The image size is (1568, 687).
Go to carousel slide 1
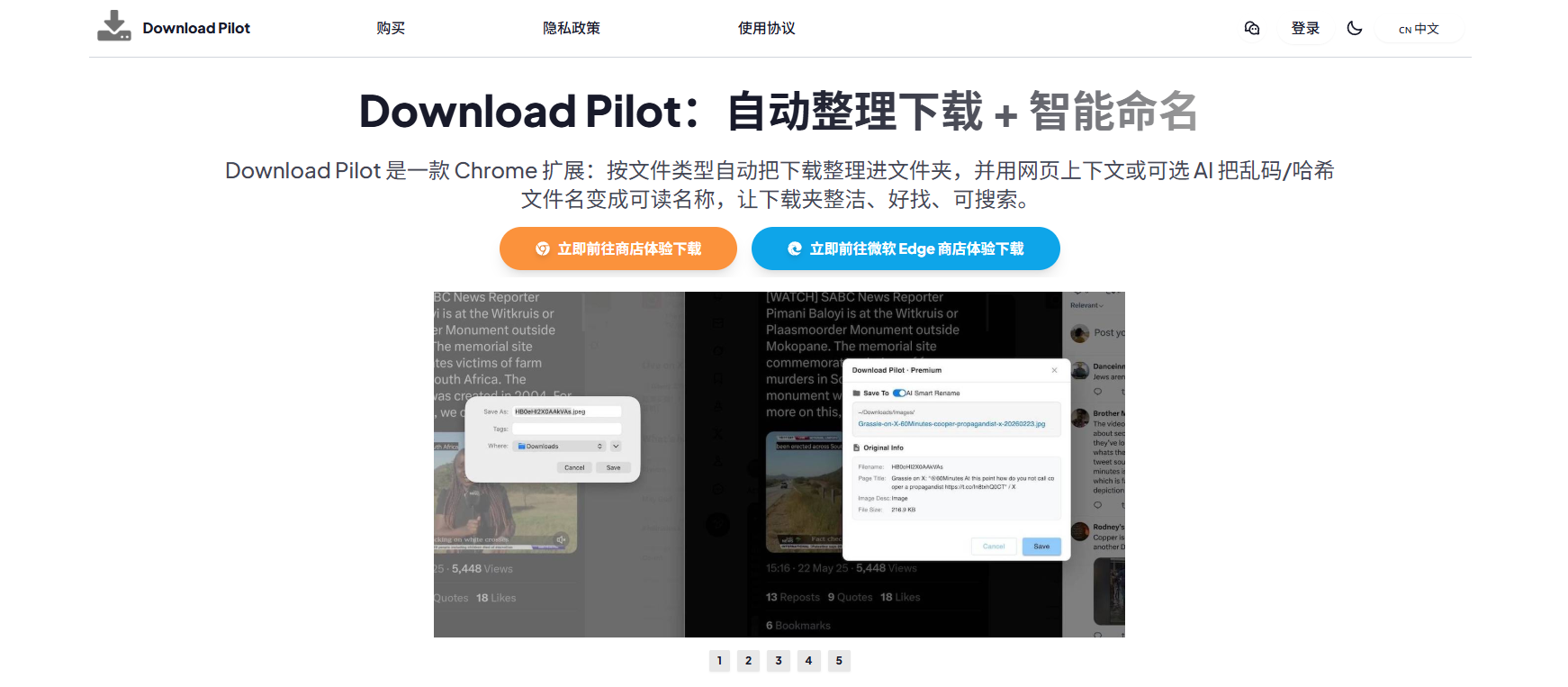point(719,661)
